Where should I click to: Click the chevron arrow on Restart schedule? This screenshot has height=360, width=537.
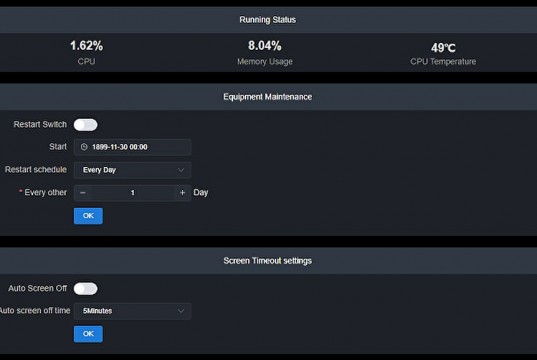[181, 170]
